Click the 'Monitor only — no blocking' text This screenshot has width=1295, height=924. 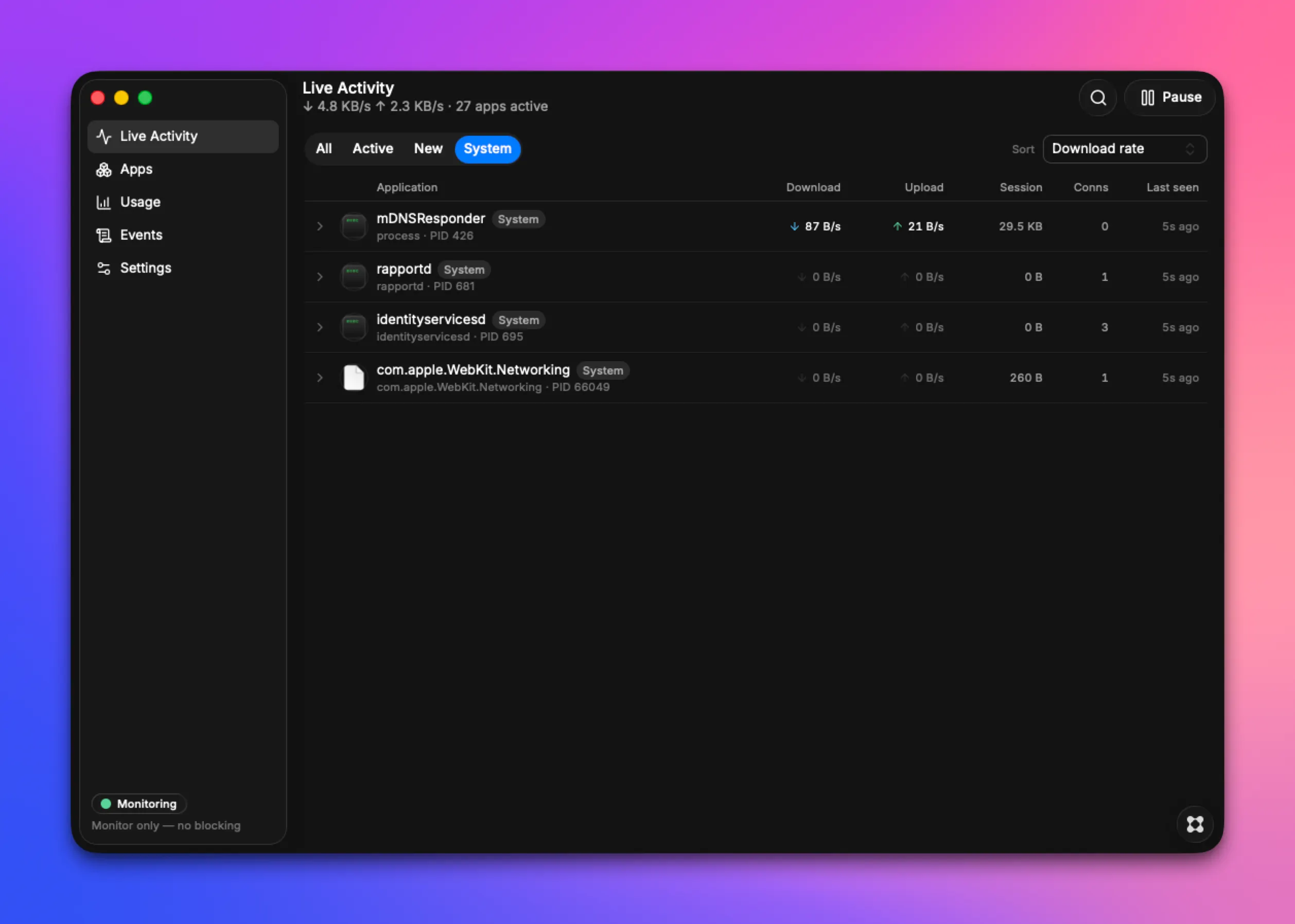(166, 826)
